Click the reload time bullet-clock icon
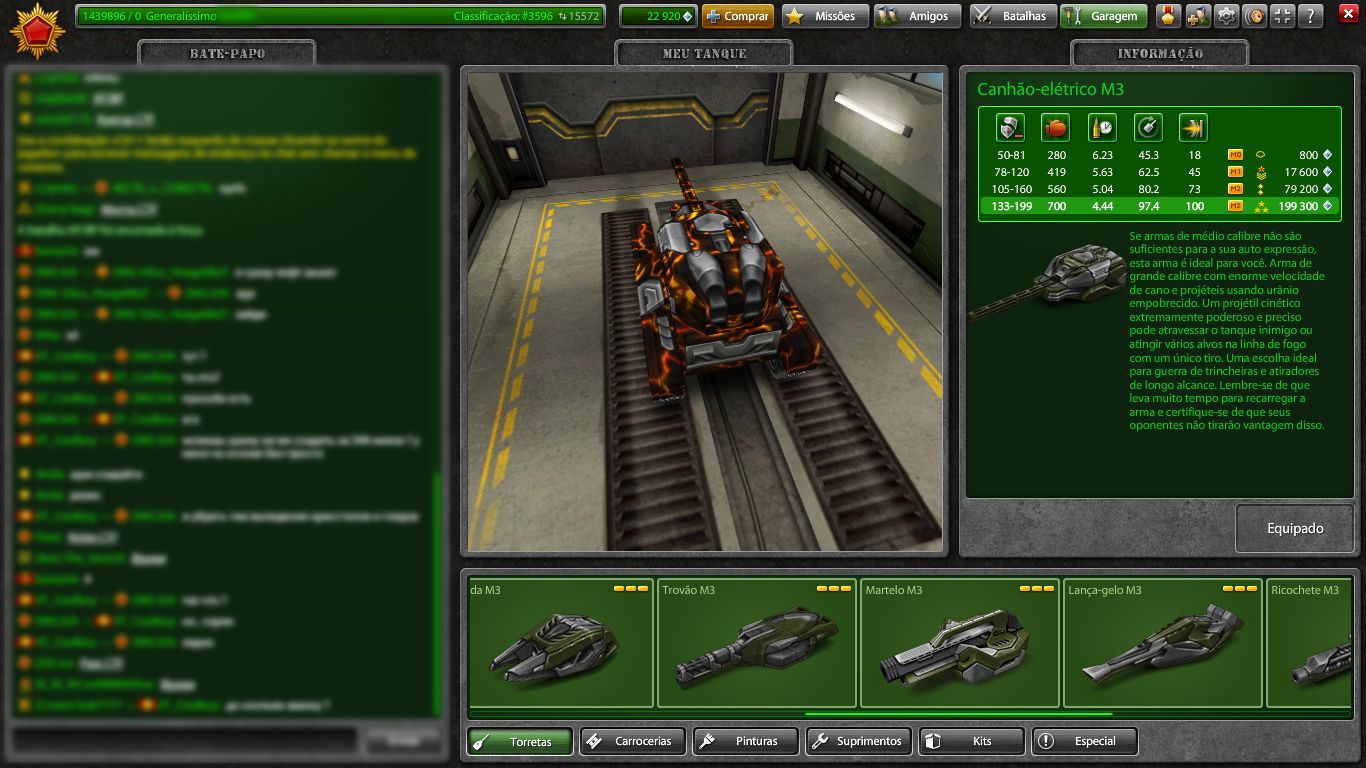 (1102, 128)
